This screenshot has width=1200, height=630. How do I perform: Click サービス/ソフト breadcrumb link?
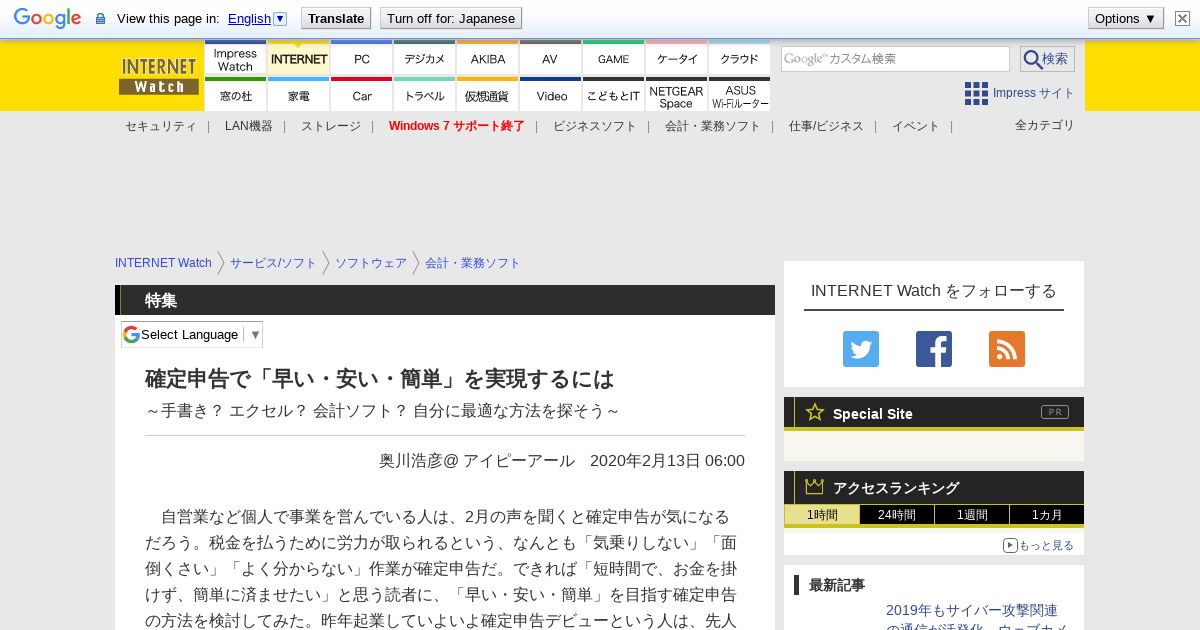pyautogui.click(x=273, y=263)
